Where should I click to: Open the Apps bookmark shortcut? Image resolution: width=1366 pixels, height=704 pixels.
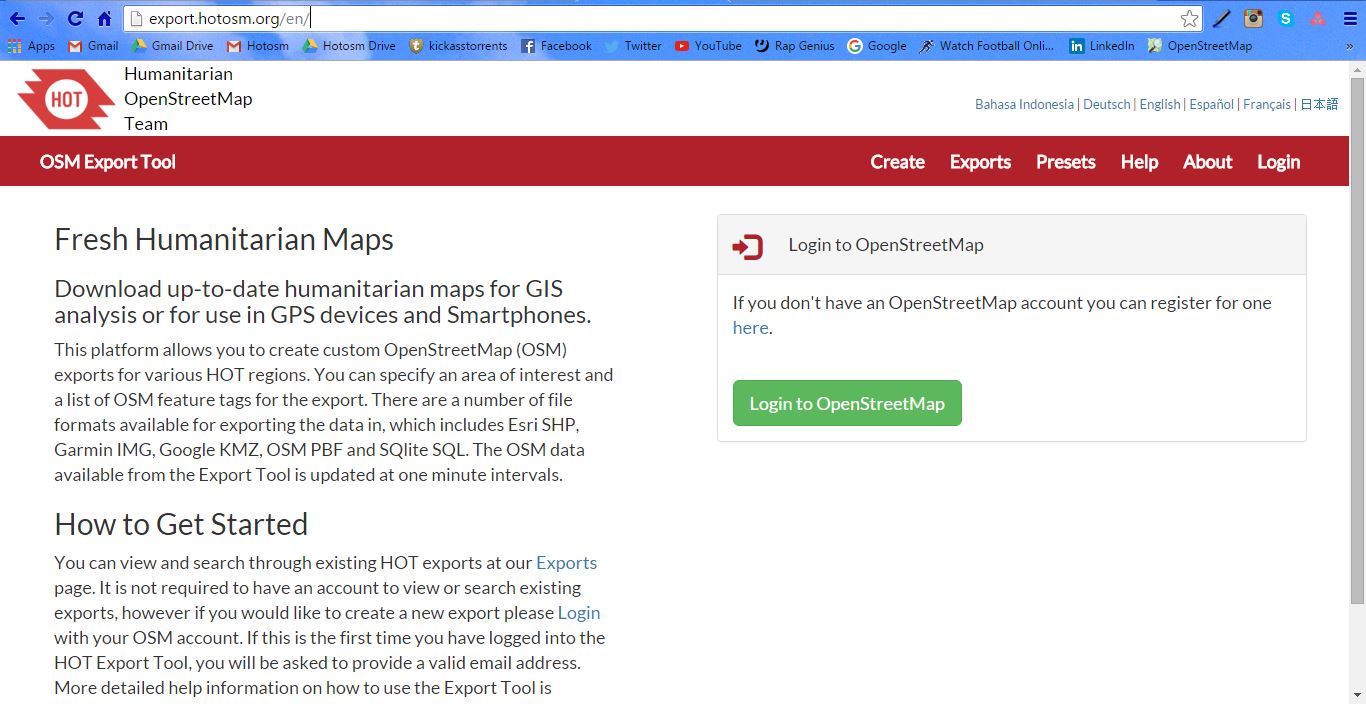[31, 46]
